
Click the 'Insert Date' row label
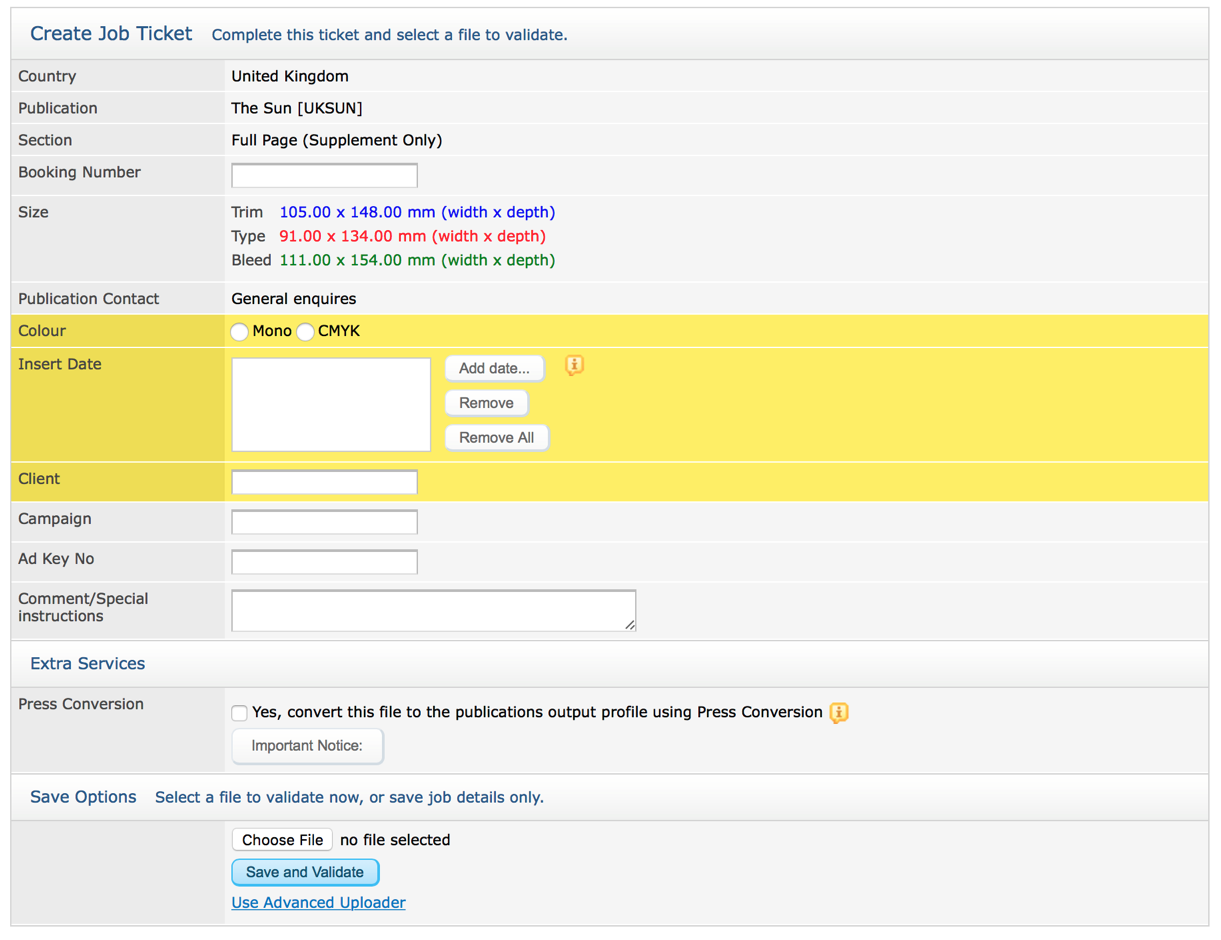(x=60, y=364)
